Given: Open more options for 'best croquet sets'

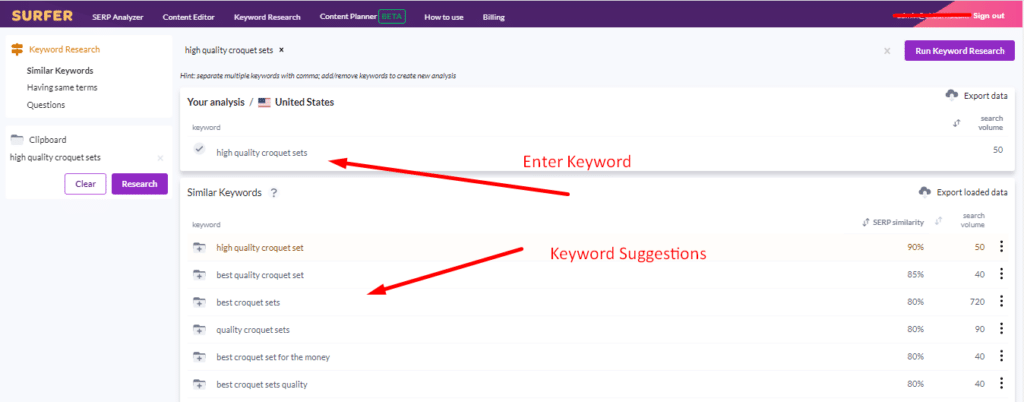Looking at the screenshot, I should (x=1001, y=302).
